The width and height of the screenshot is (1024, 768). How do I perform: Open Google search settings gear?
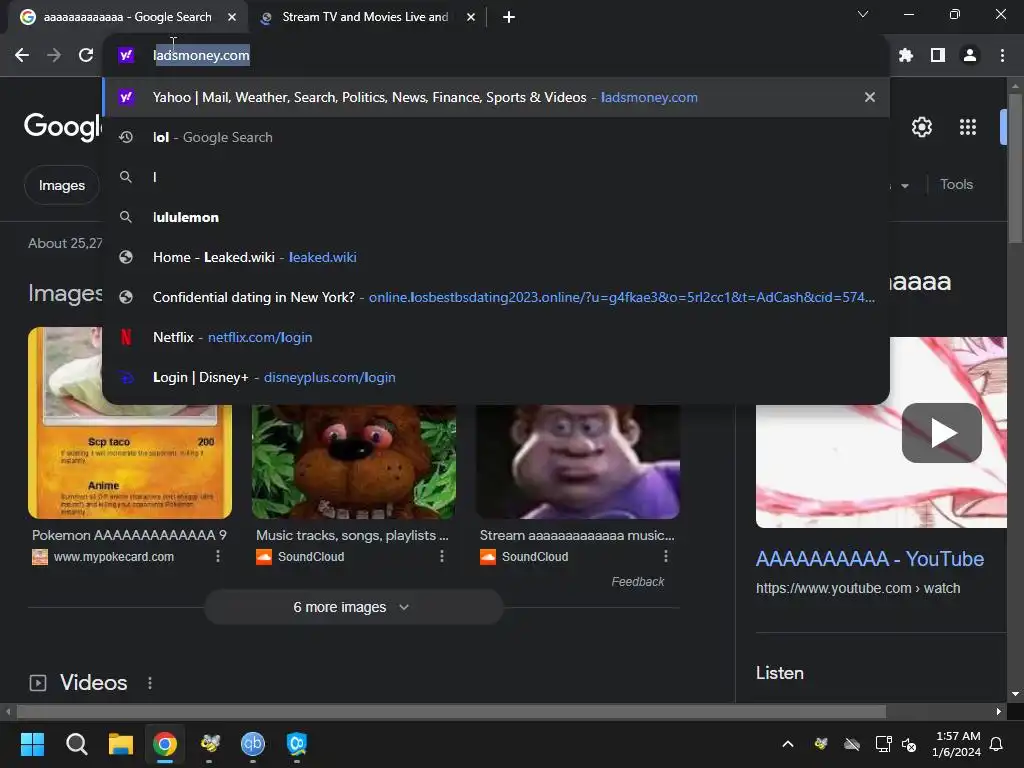point(921,127)
